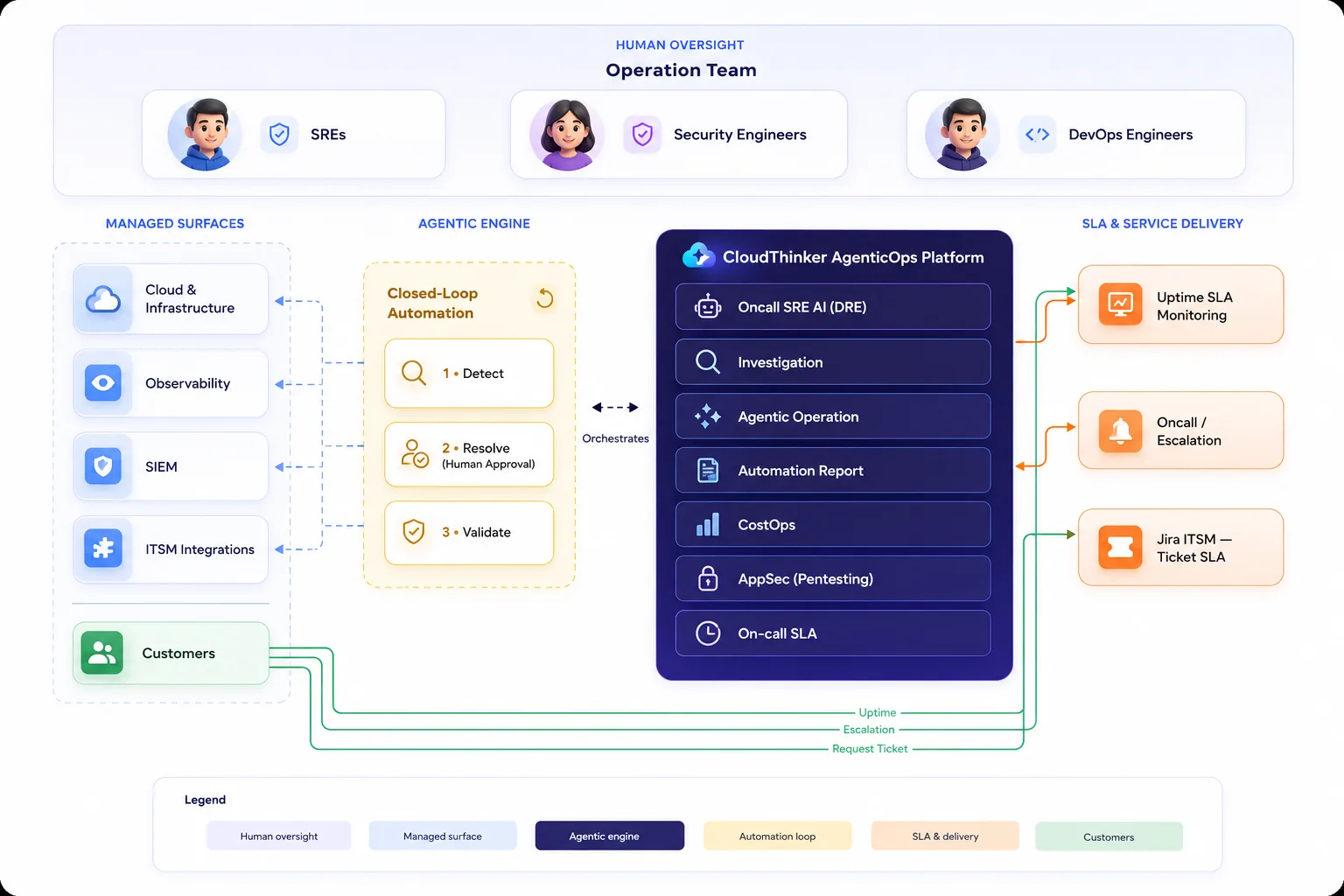
Task: Click the MANAGED SURFACES heading
Action: pos(175,224)
